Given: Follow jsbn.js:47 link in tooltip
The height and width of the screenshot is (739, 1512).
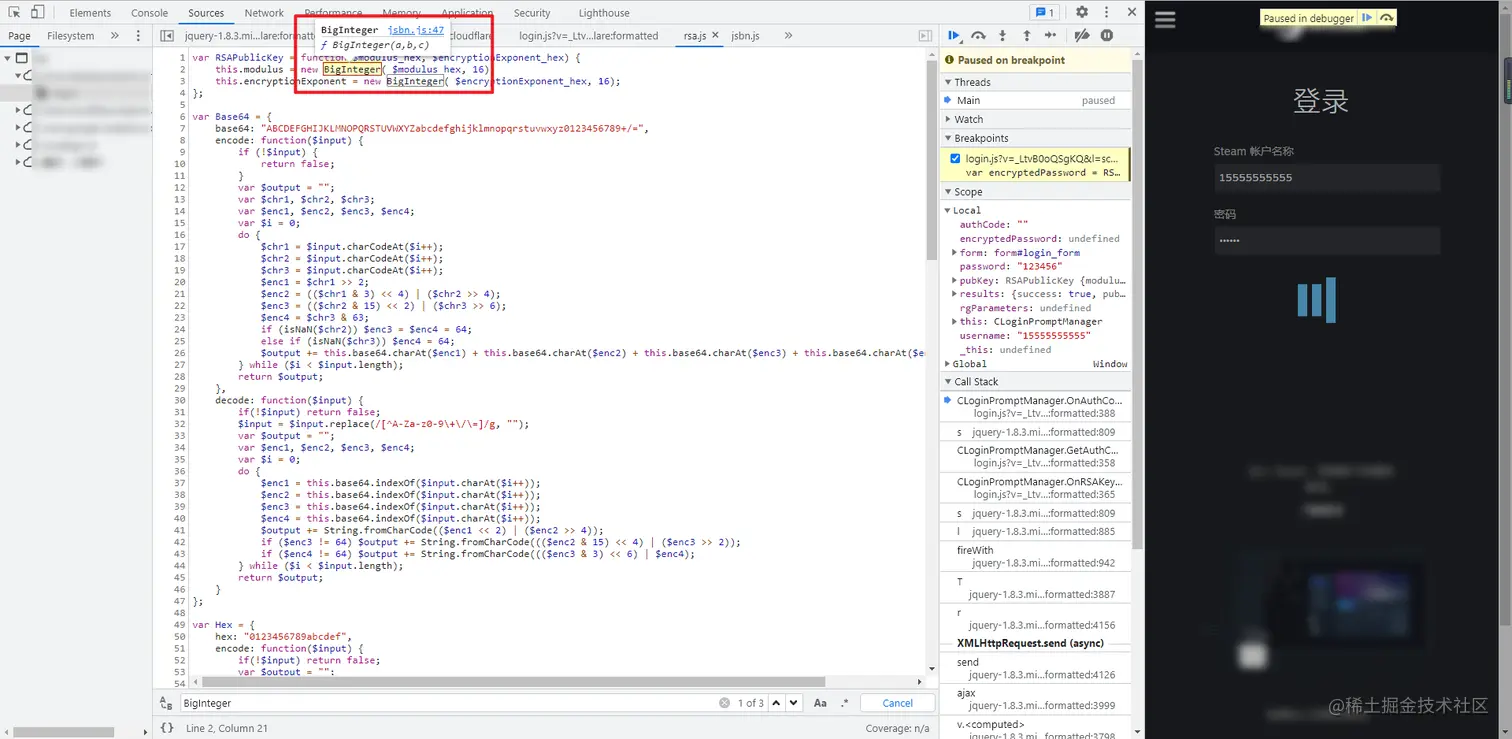Looking at the screenshot, I should (x=416, y=31).
